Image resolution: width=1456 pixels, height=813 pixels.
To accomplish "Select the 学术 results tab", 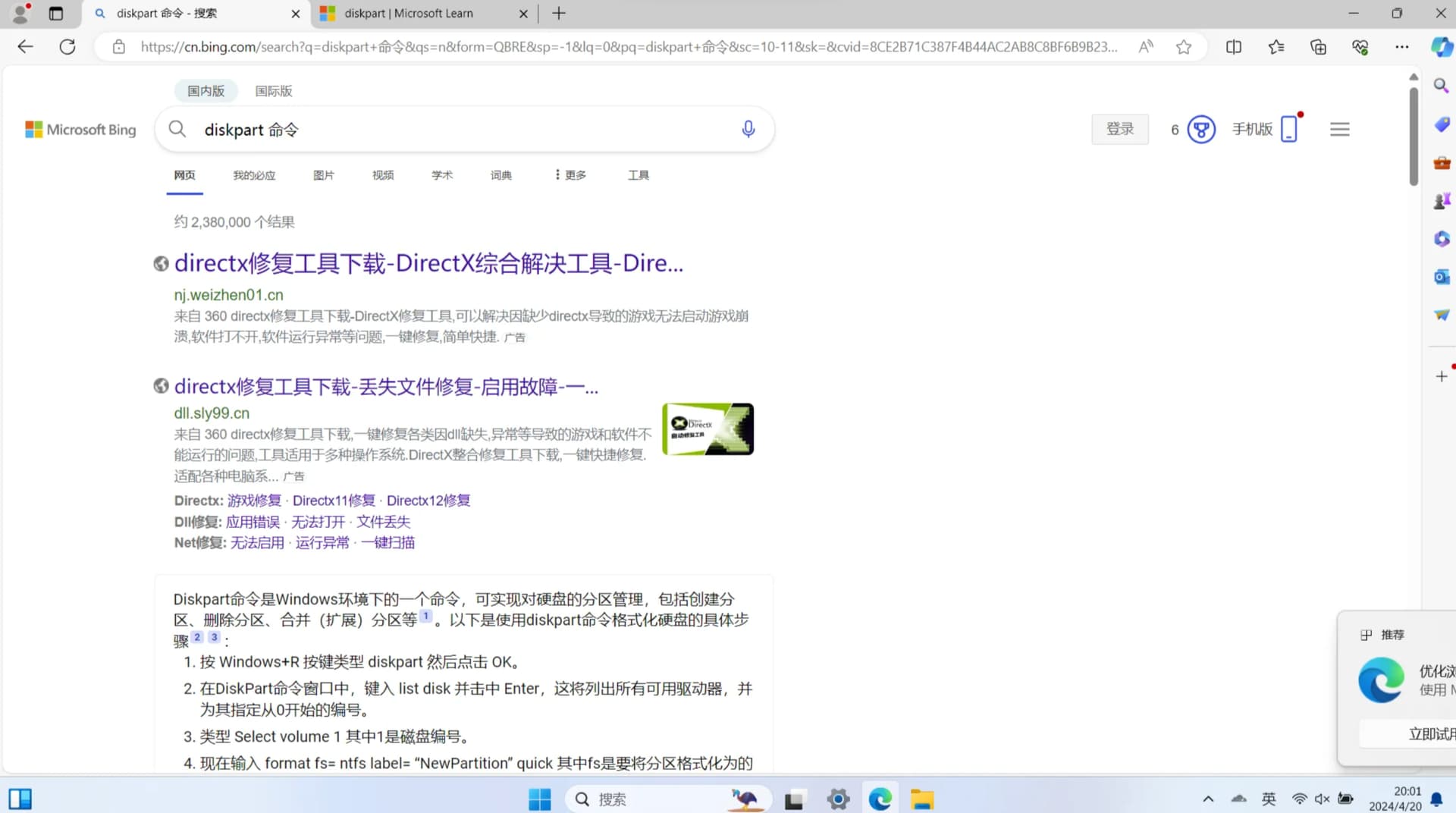I will click(x=442, y=175).
